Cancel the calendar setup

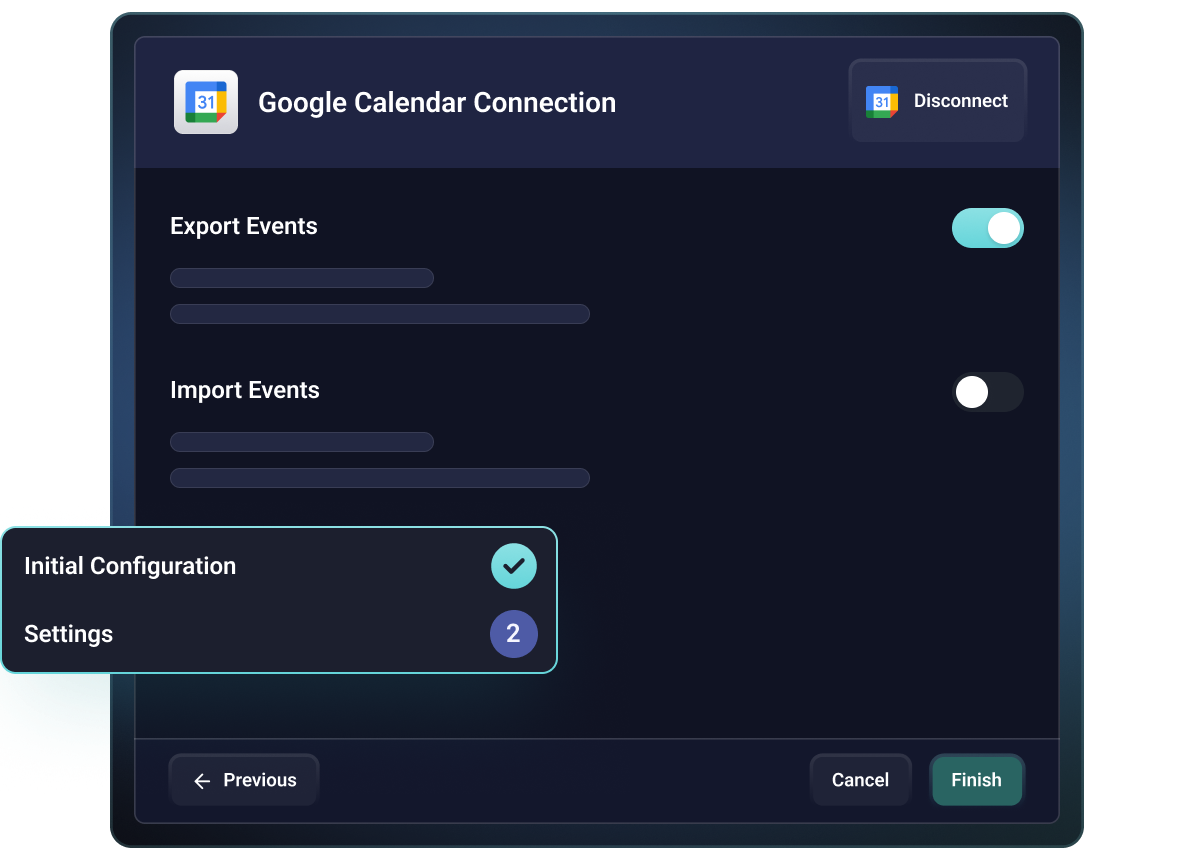click(860, 780)
